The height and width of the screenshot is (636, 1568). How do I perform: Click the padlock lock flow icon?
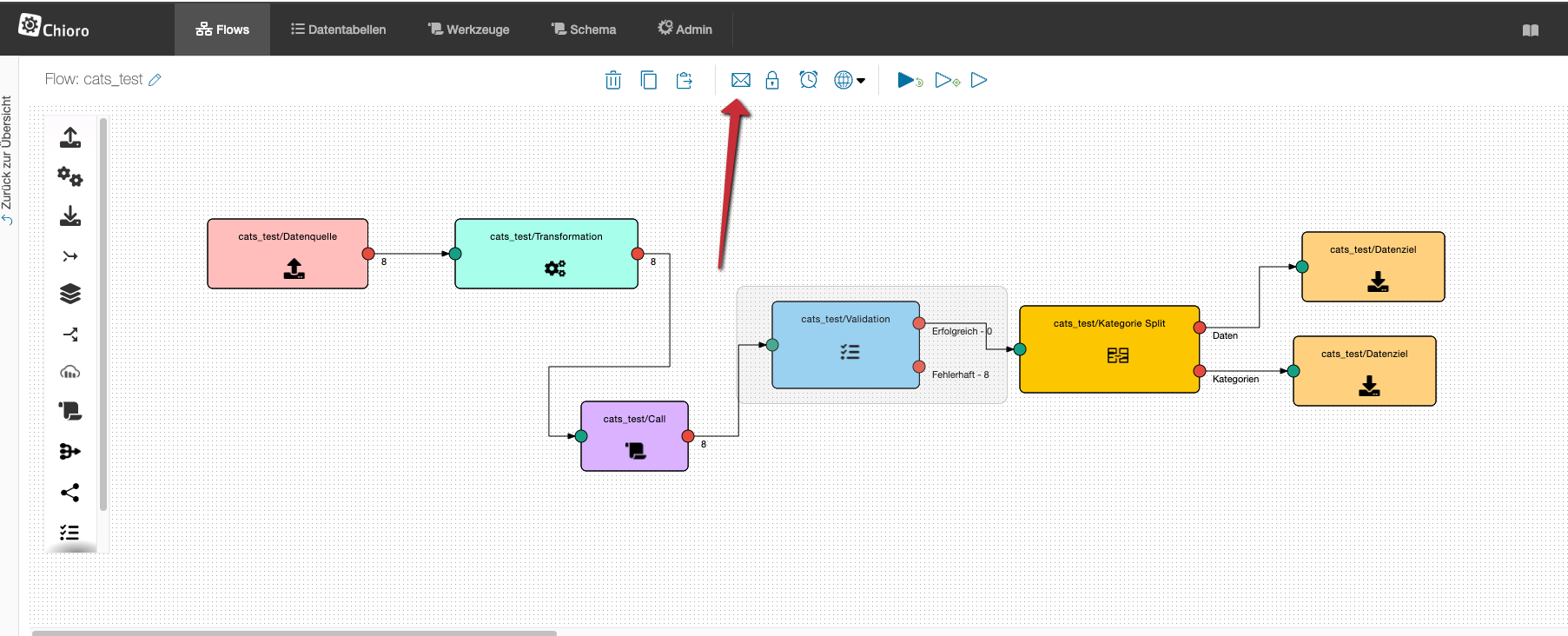[x=772, y=80]
